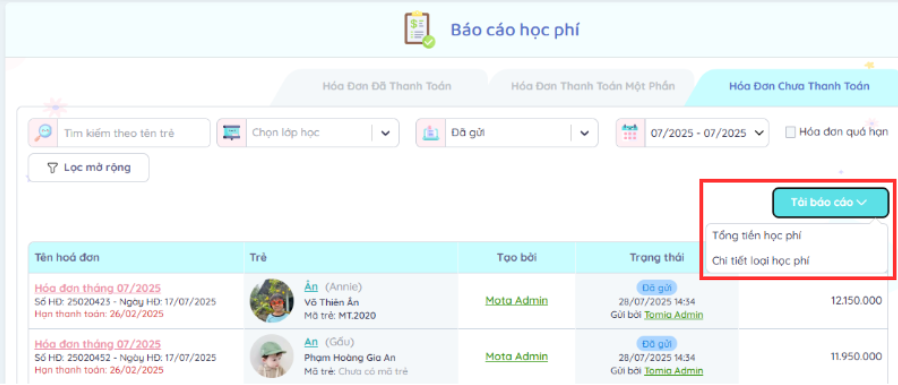Click the tuition report clipboard icon
The image size is (898, 385).
point(419,30)
